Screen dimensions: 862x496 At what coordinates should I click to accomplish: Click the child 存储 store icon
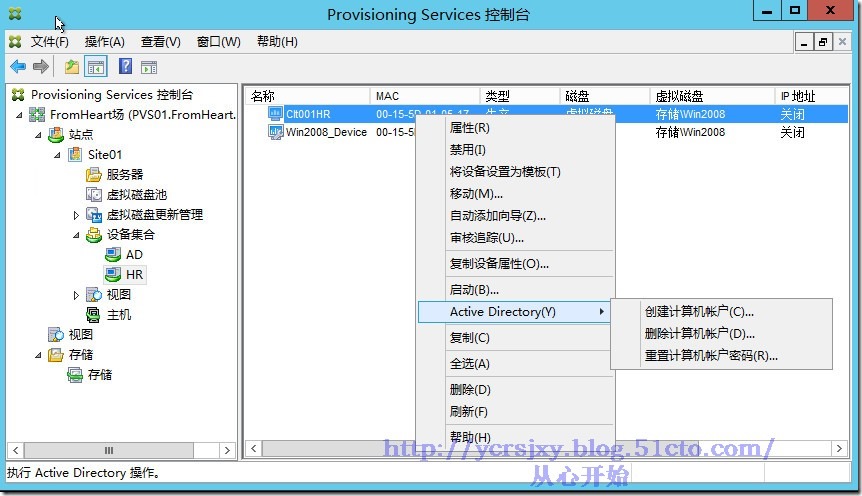pos(75,375)
